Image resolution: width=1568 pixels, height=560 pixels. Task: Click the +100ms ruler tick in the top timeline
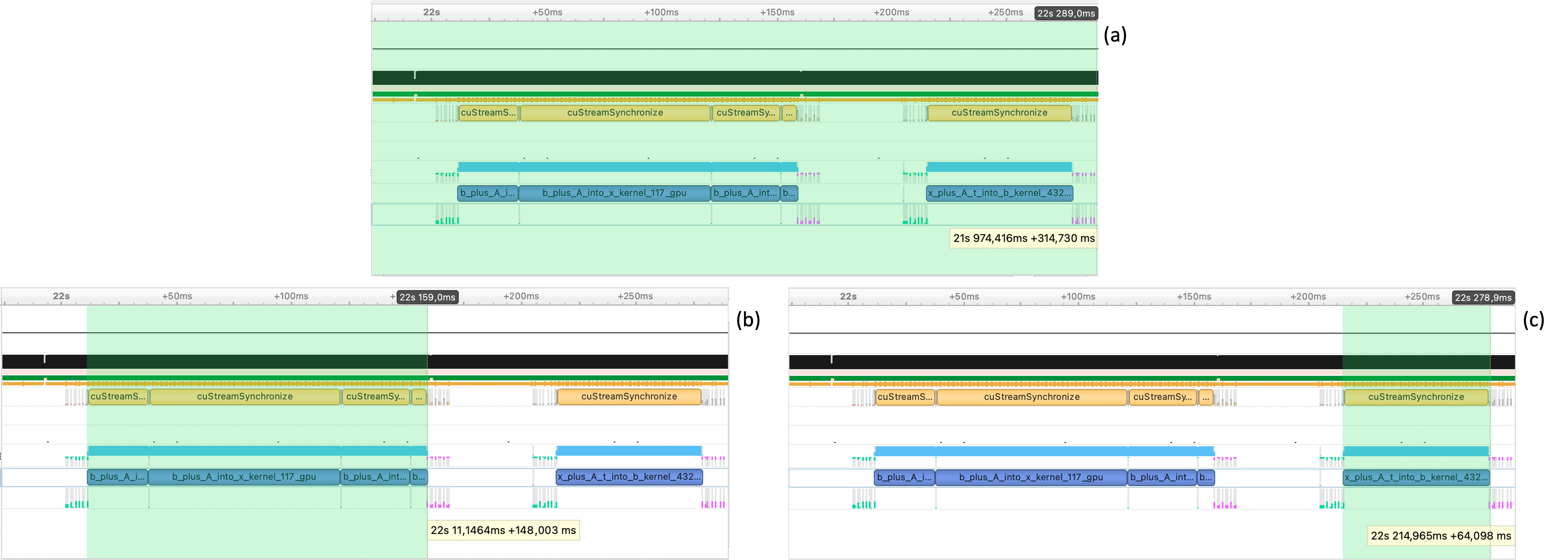[x=661, y=12]
